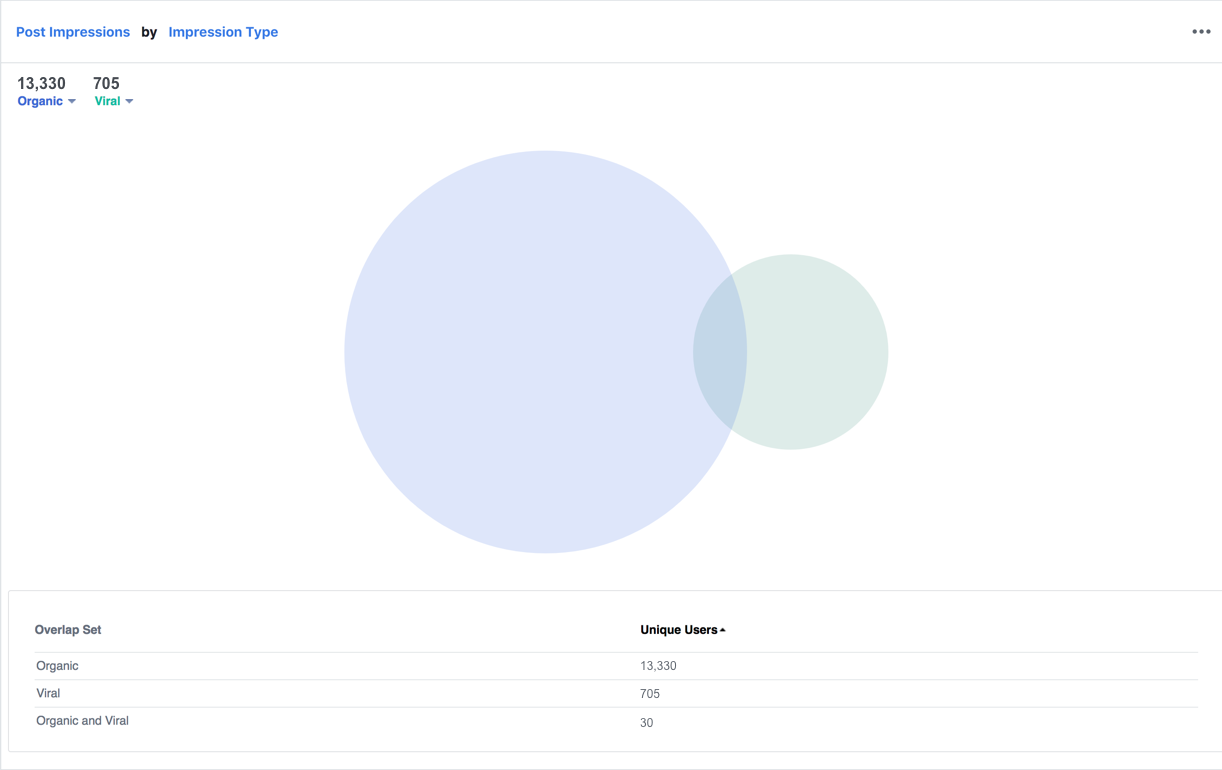
Task: Click the sort arrow on Unique Users
Action: pyautogui.click(x=722, y=629)
